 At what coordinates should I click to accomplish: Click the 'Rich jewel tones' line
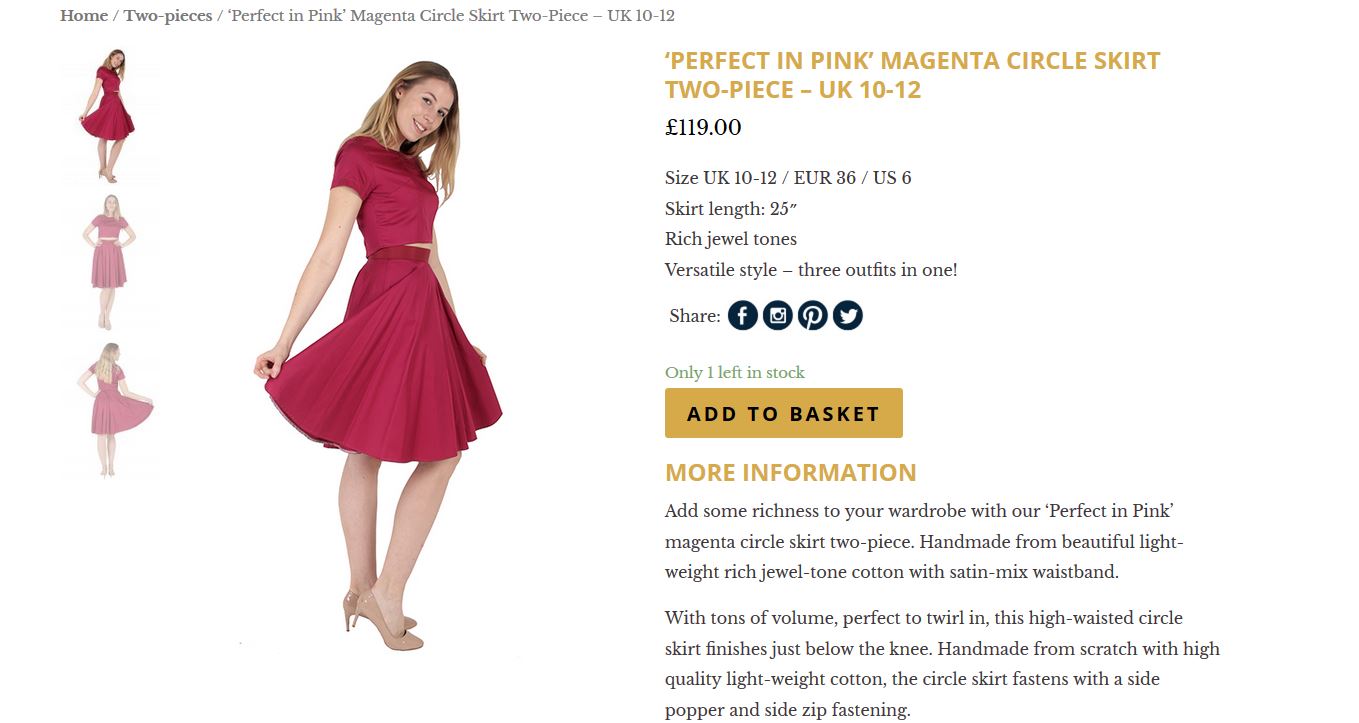point(730,239)
